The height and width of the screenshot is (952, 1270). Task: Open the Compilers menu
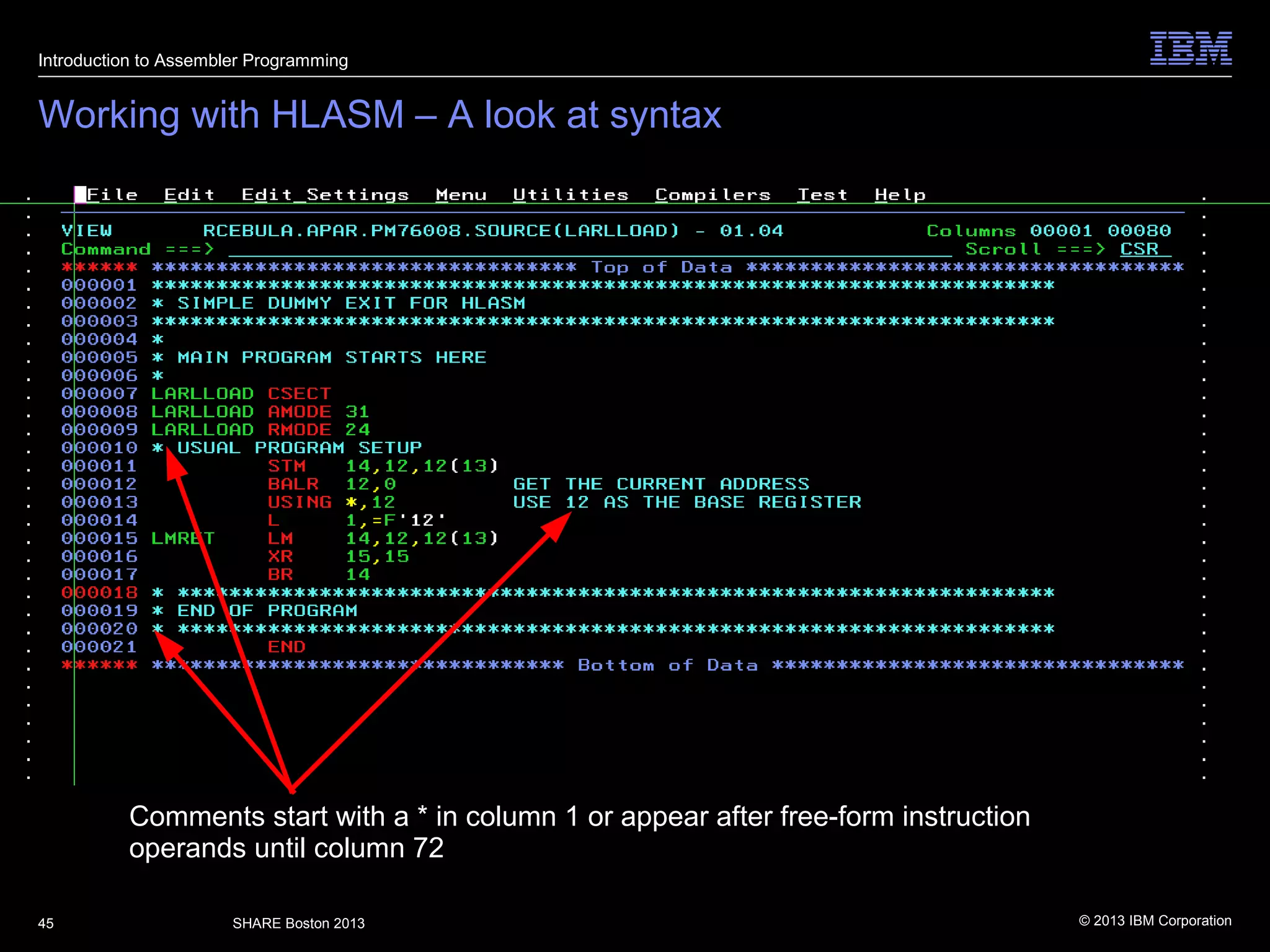pyautogui.click(x=713, y=195)
